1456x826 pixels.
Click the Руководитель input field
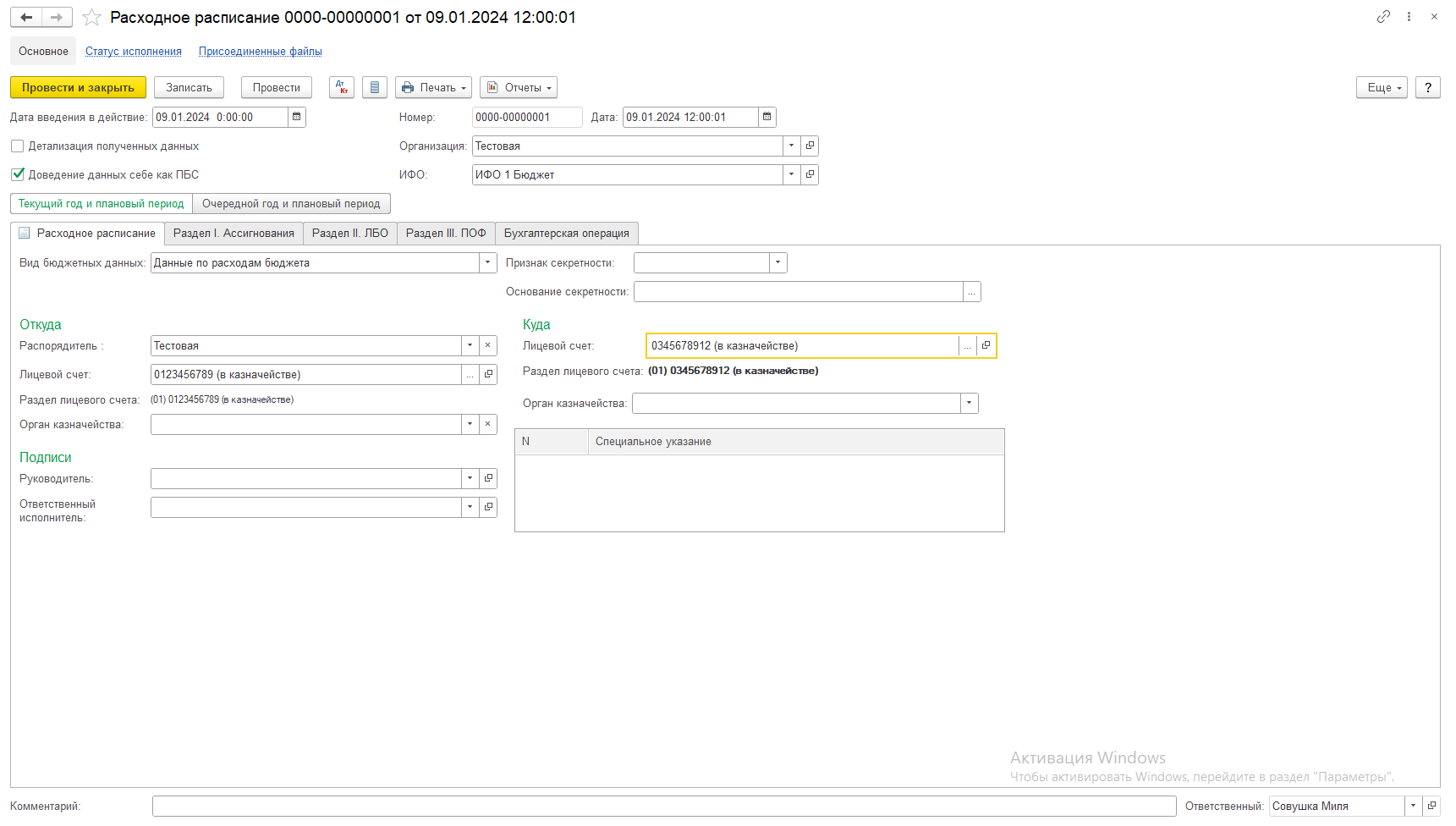point(306,478)
